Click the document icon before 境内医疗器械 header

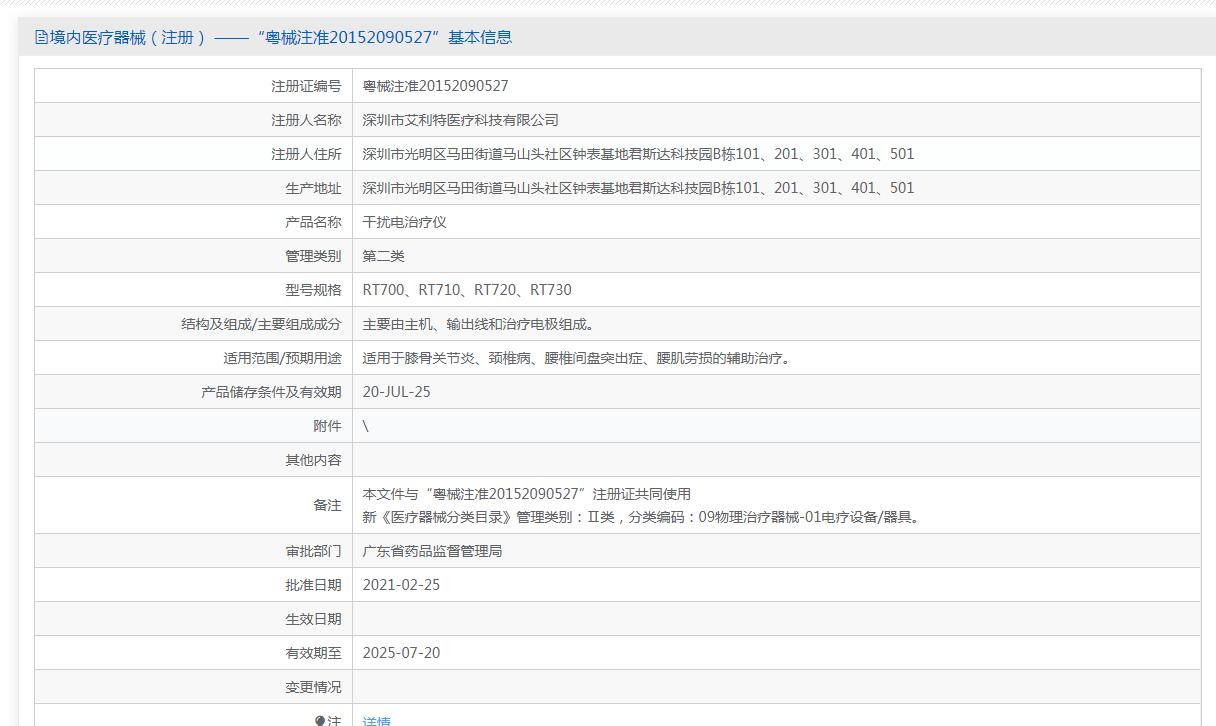[x=41, y=37]
